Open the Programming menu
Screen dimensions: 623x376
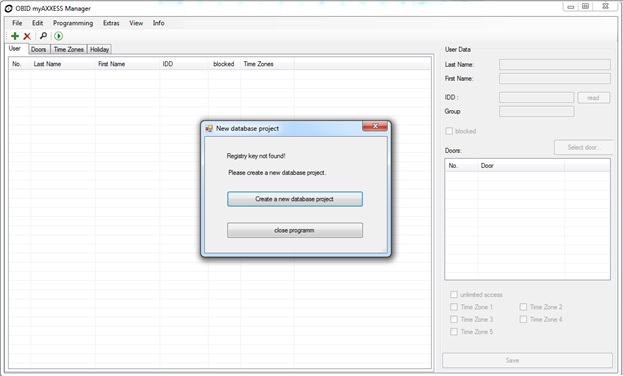pyautogui.click(x=73, y=23)
